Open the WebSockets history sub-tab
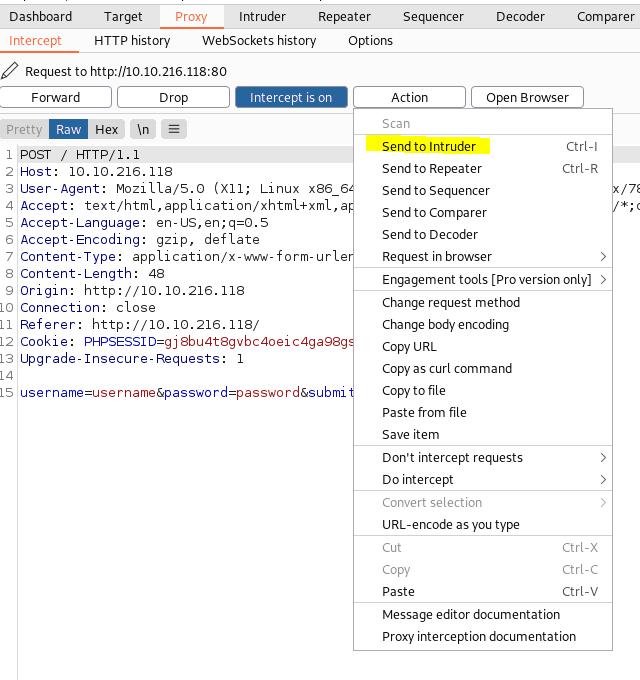This screenshot has height=680, width=640. (x=259, y=41)
